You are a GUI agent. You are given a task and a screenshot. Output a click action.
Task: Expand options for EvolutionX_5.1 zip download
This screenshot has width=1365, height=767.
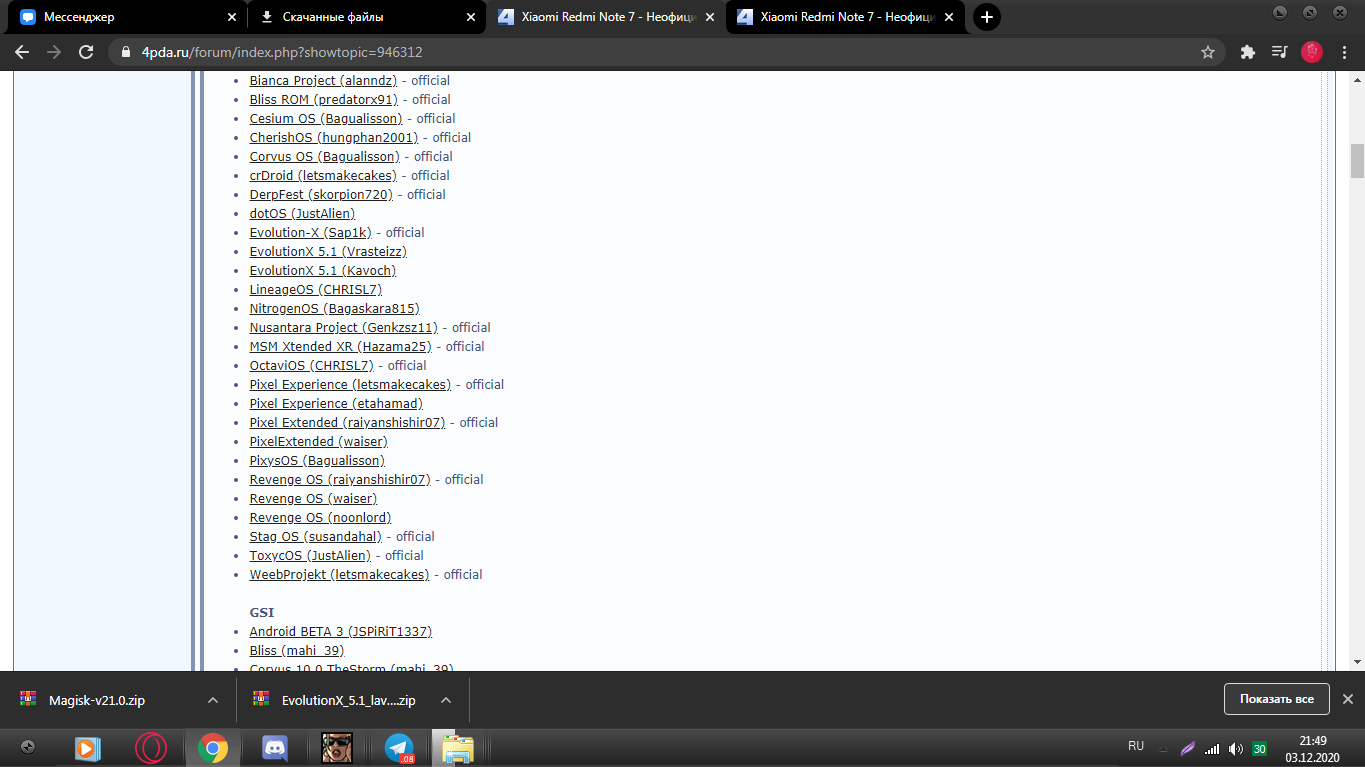446,700
